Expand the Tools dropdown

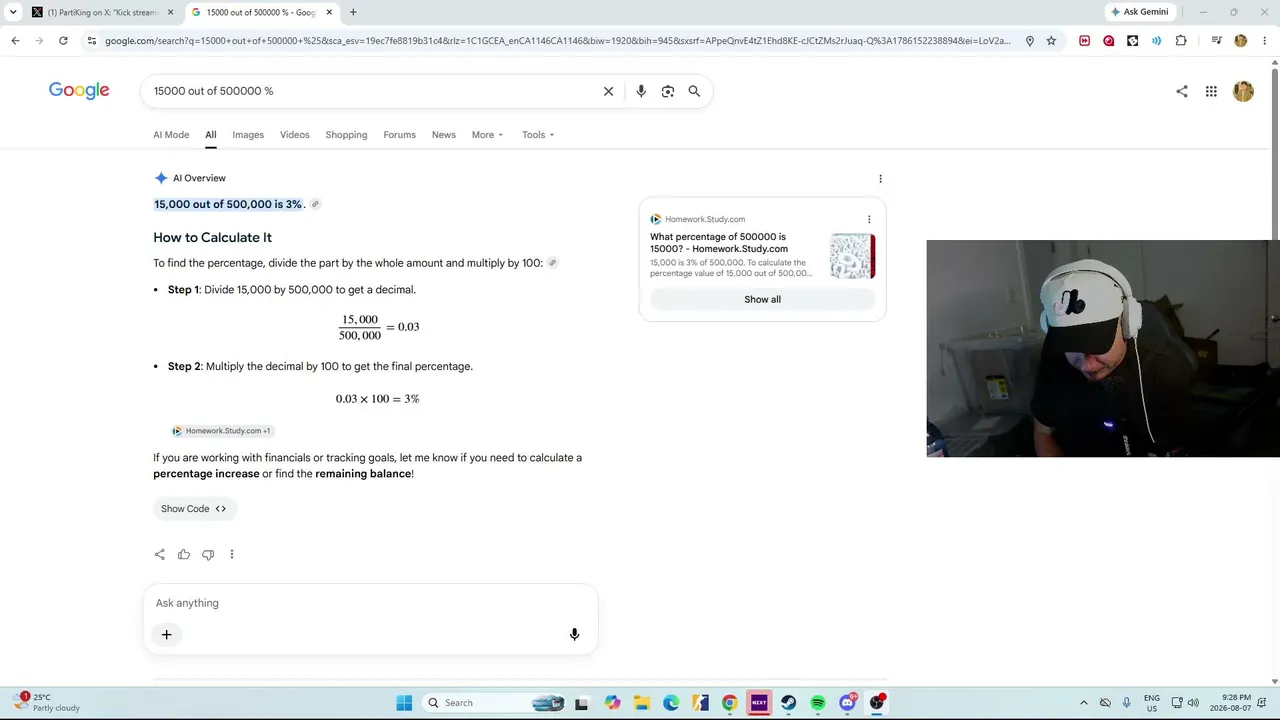538,135
